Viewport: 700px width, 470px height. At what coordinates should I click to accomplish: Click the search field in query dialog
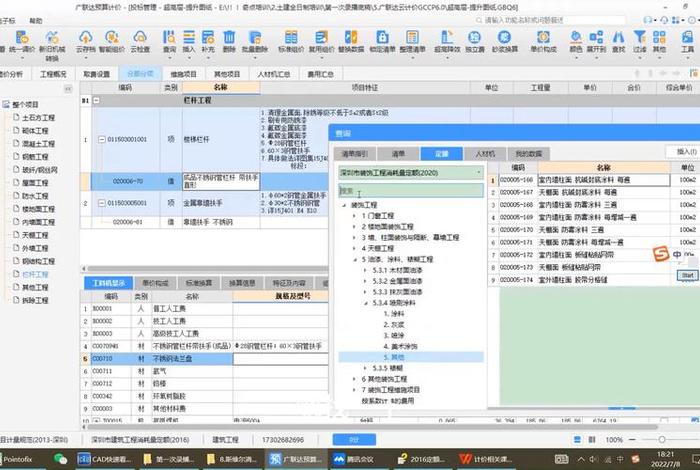click(411, 191)
